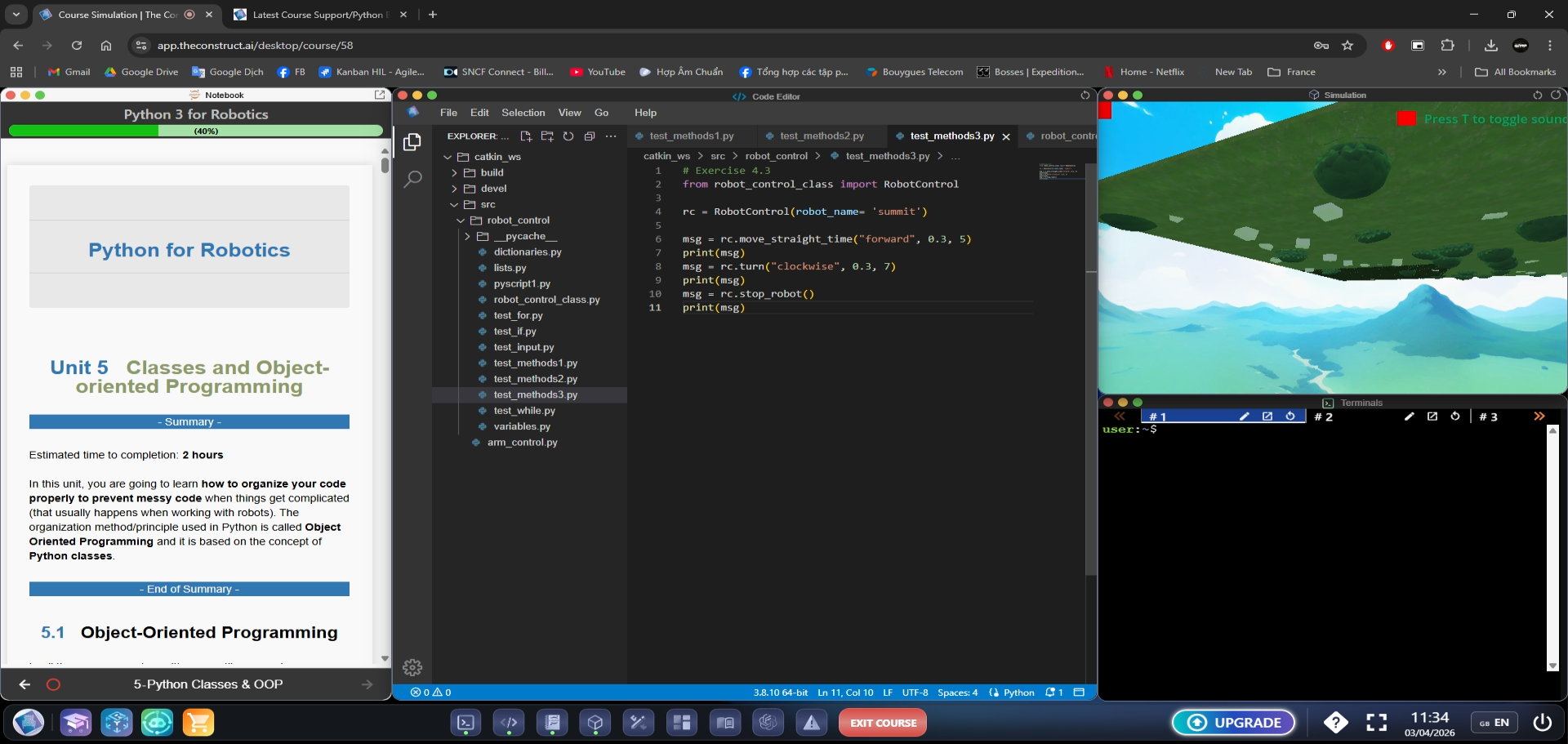Refresh the Explorer file tree
1568x744 pixels.
568,136
